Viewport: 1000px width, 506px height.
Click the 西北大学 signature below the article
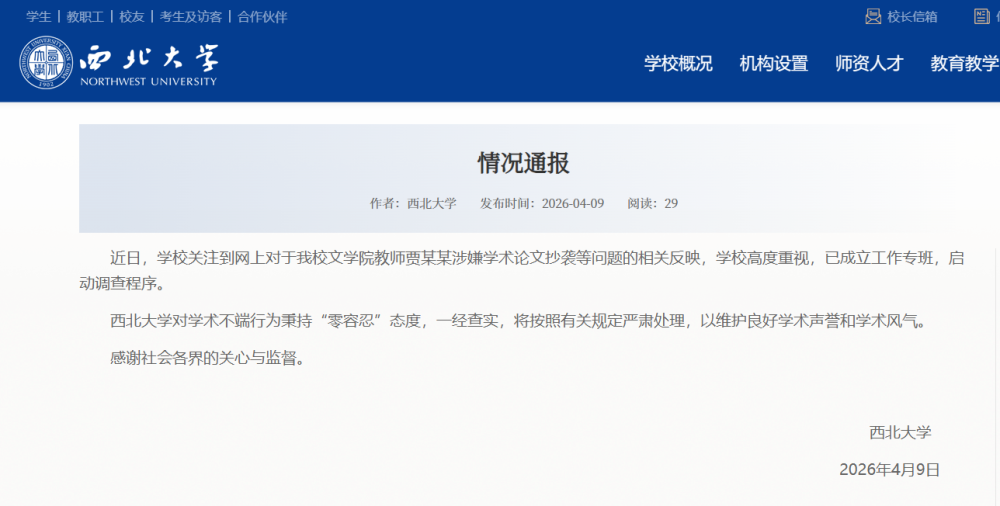coord(900,432)
